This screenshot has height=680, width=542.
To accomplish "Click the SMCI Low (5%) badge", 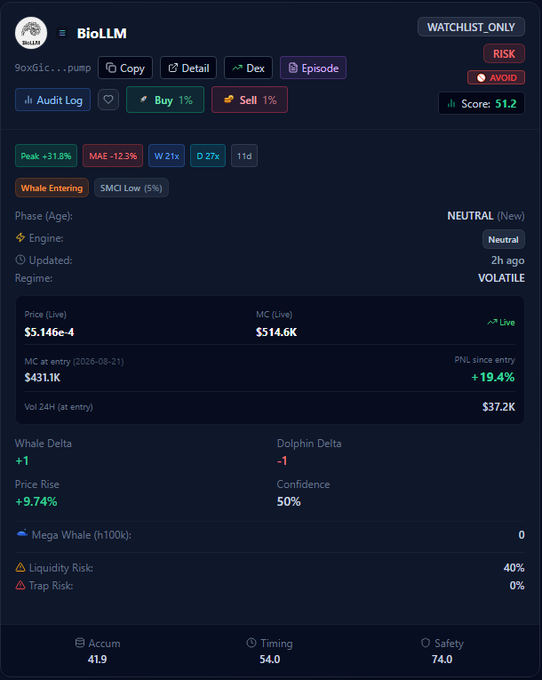I will [131, 188].
